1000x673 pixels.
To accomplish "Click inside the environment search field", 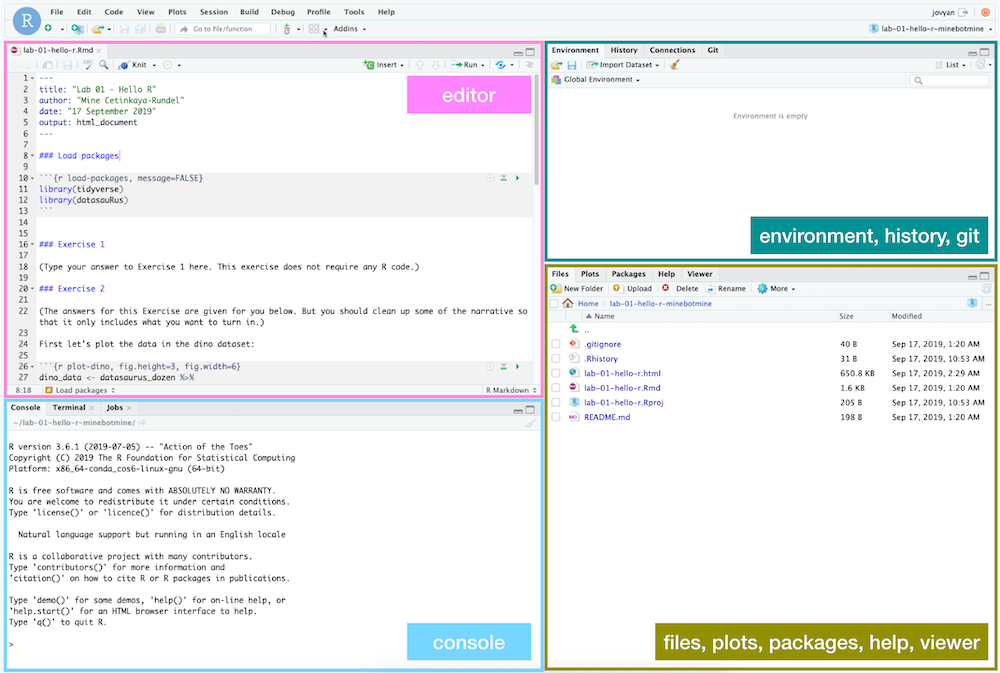I will pyautogui.click(x=950, y=80).
